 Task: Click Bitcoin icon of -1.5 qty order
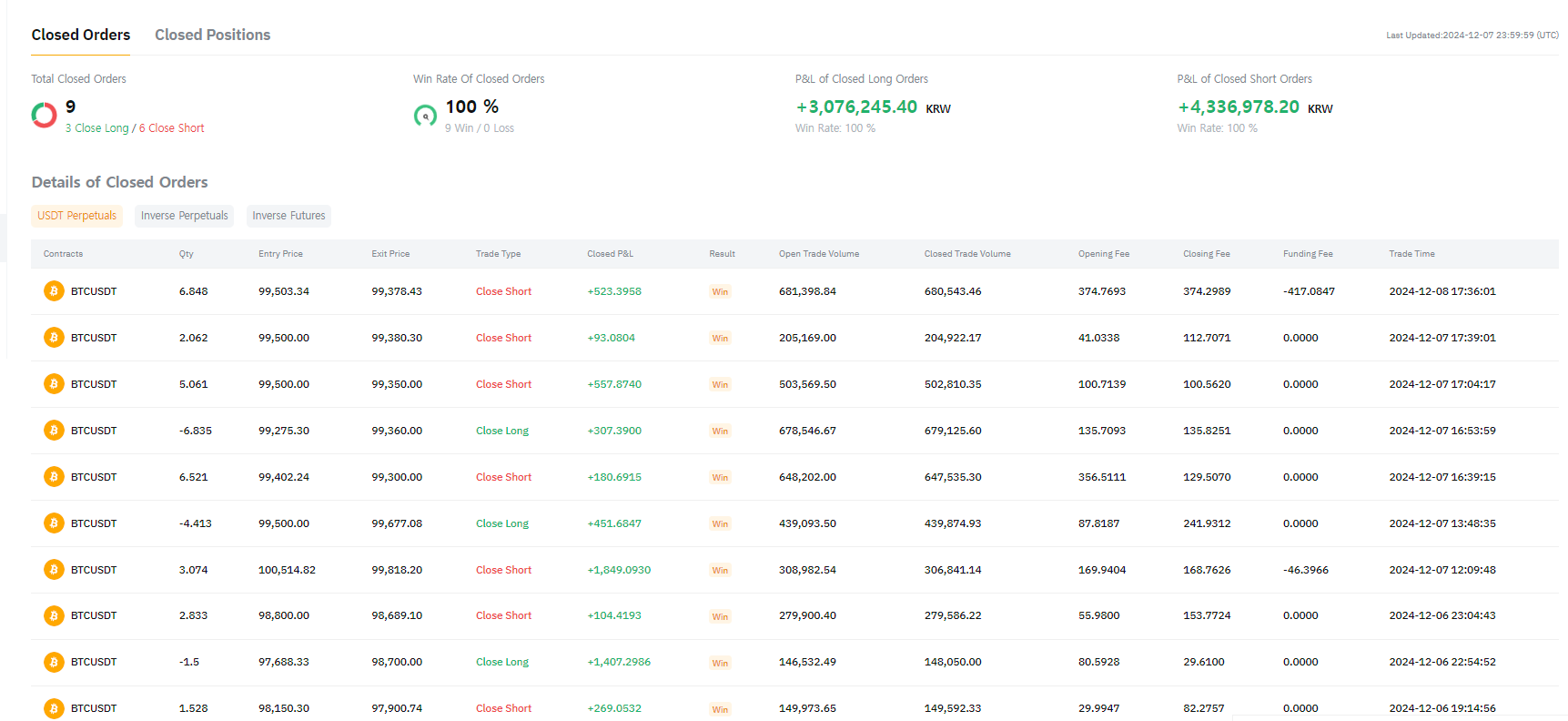(x=54, y=662)
